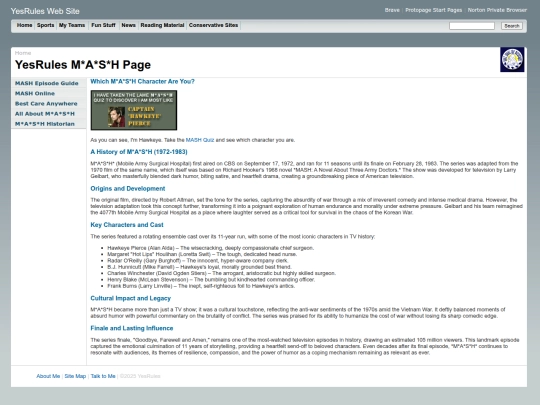Viewport: 540px width, 405px height.
Task: Click the A History of M*A*S*H heading
Action: click(139, 152)
